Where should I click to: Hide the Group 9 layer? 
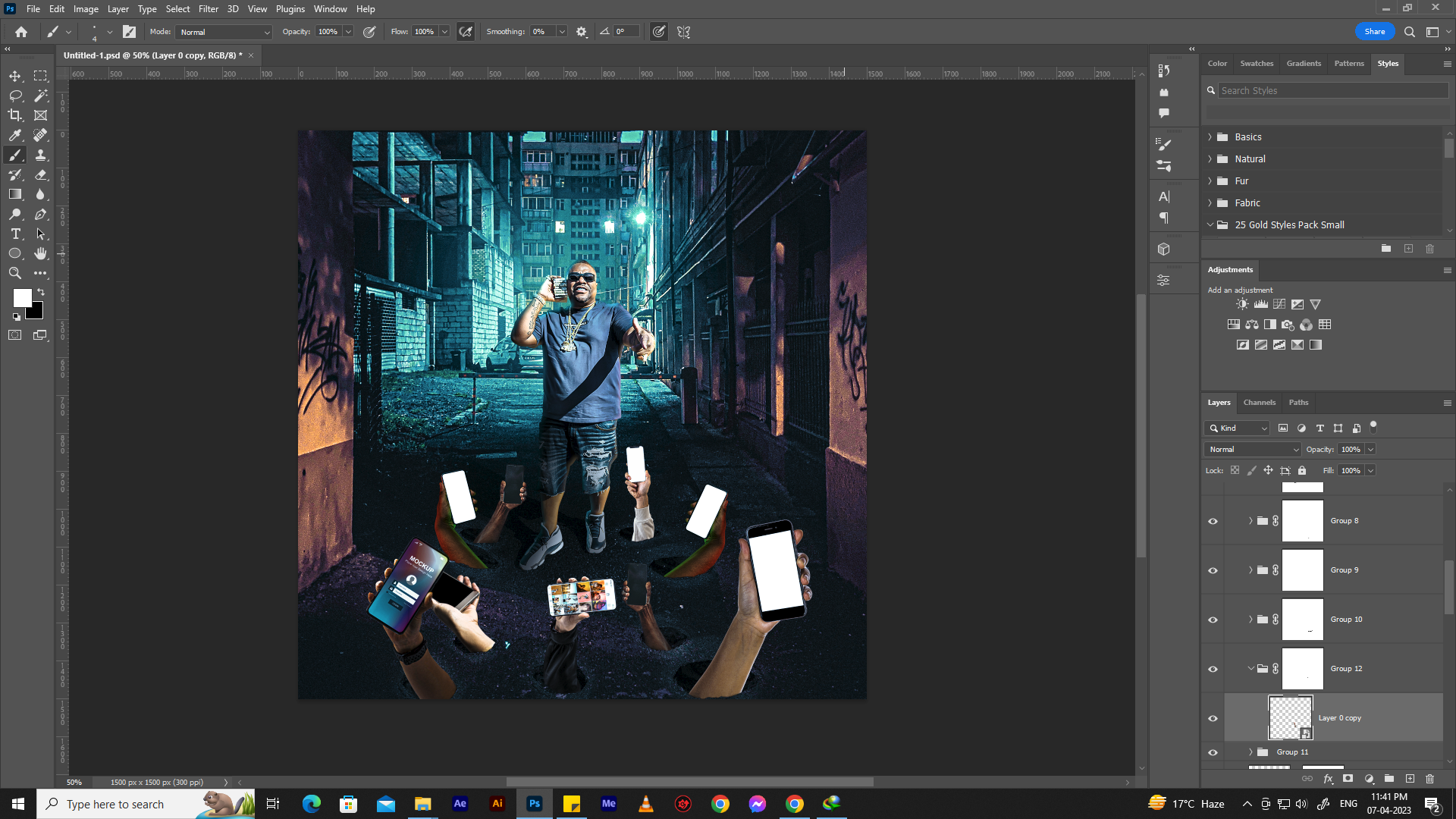point(1213,570)
